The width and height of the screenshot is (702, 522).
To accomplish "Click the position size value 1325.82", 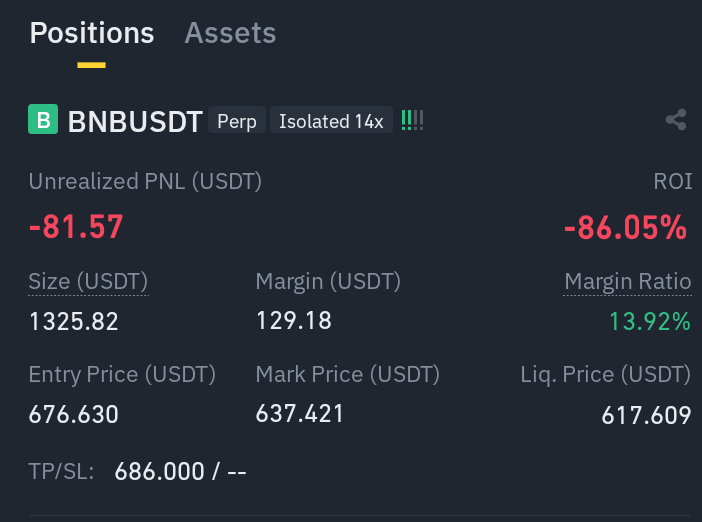I will [x=73, y=321].
